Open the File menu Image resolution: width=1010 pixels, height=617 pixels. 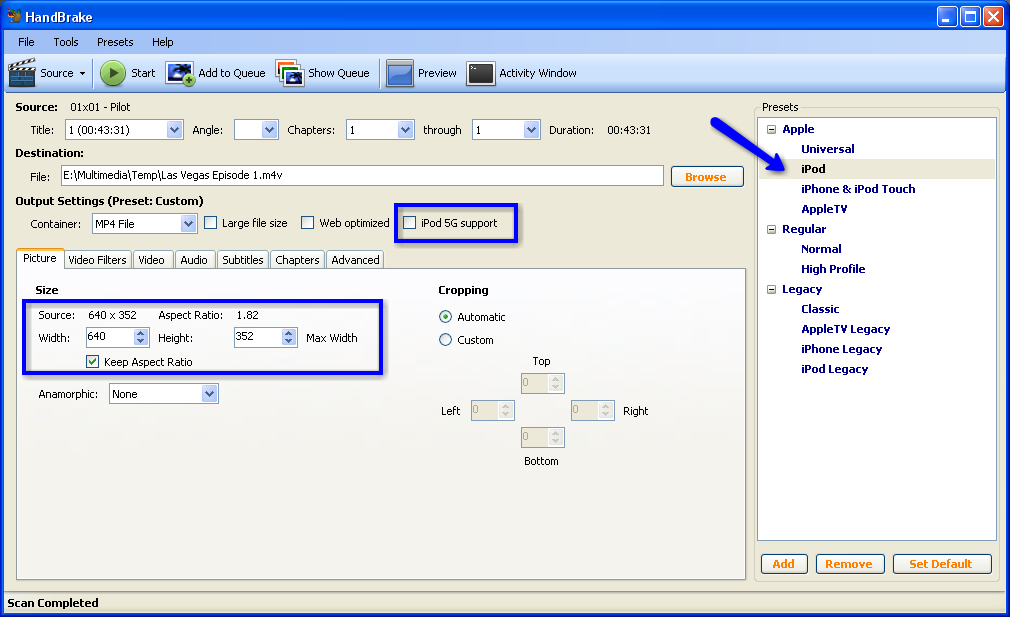point(26,42)
